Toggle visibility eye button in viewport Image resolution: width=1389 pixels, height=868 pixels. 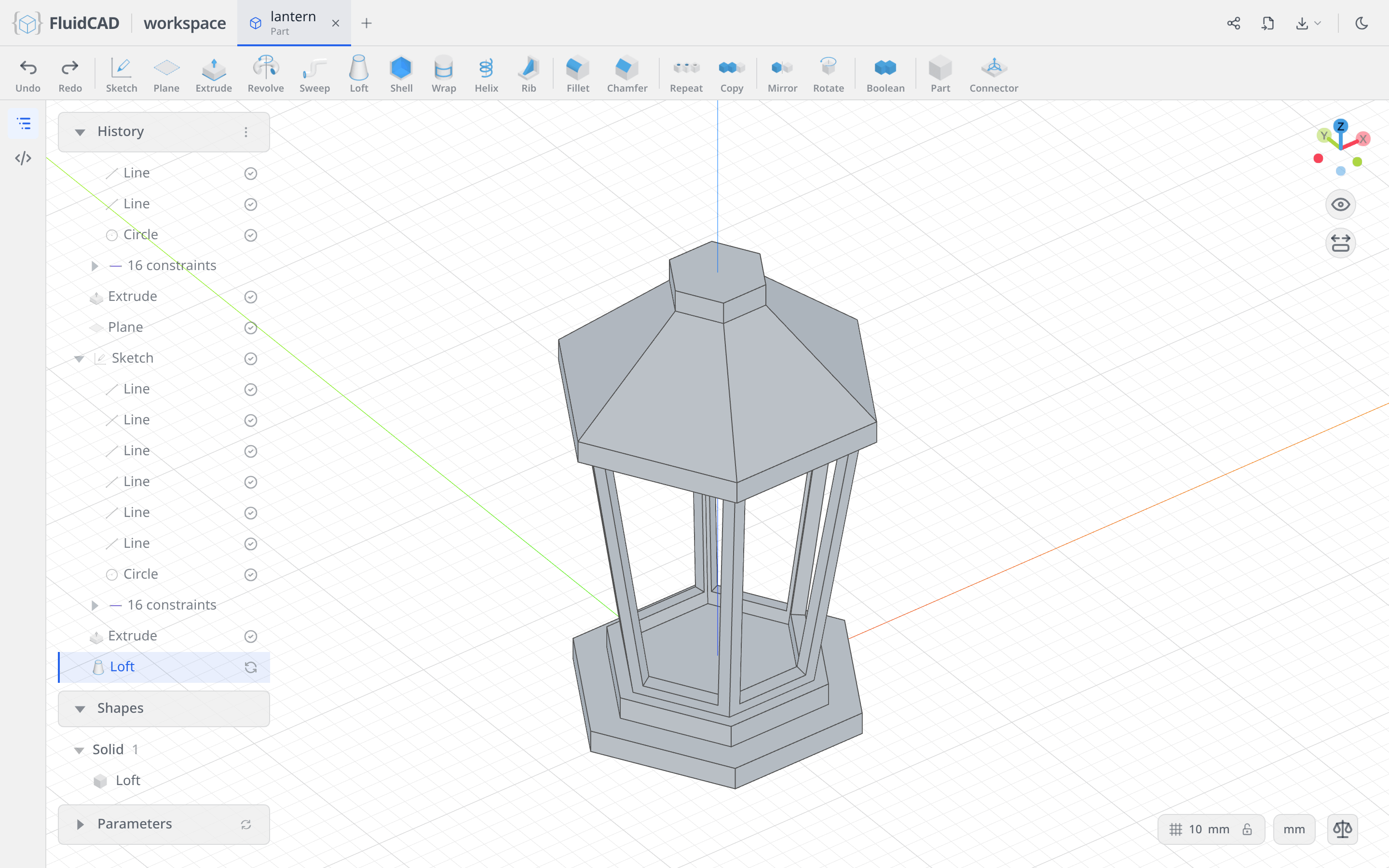click(x=1340, y=204)
